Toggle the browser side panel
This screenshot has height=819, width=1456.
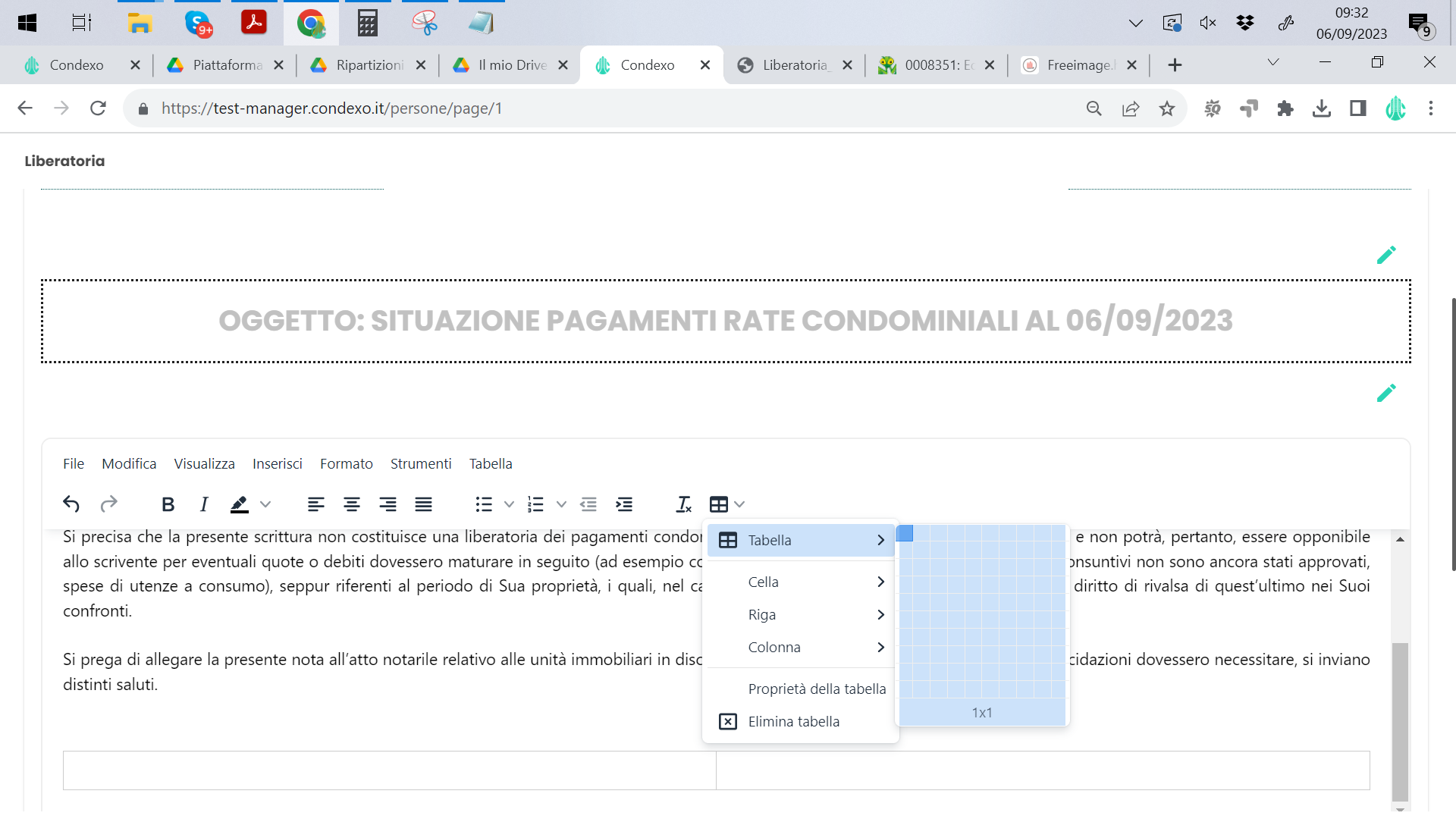pos(1358,108)
